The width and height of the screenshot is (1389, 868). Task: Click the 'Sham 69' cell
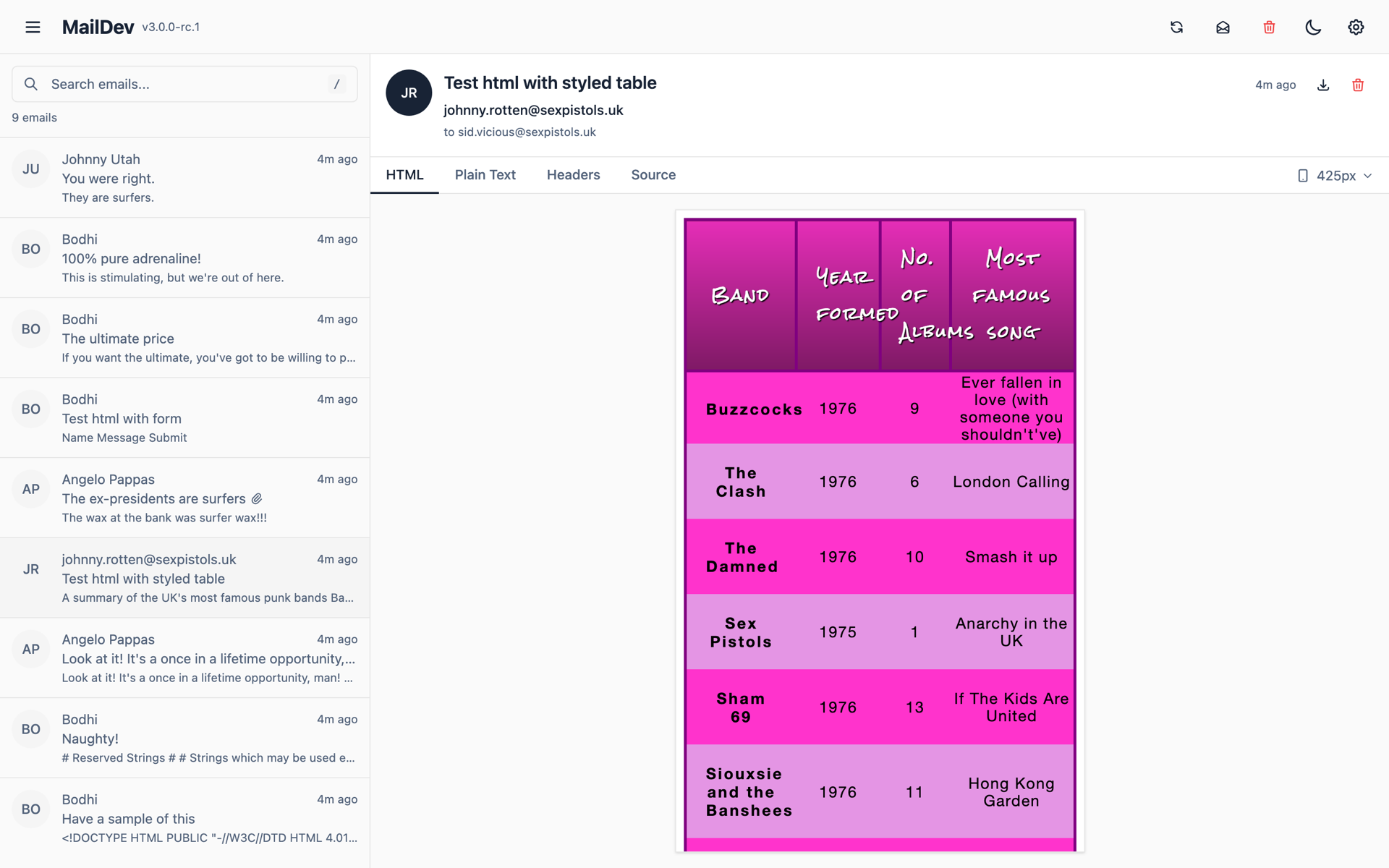[x=741, y=707]
